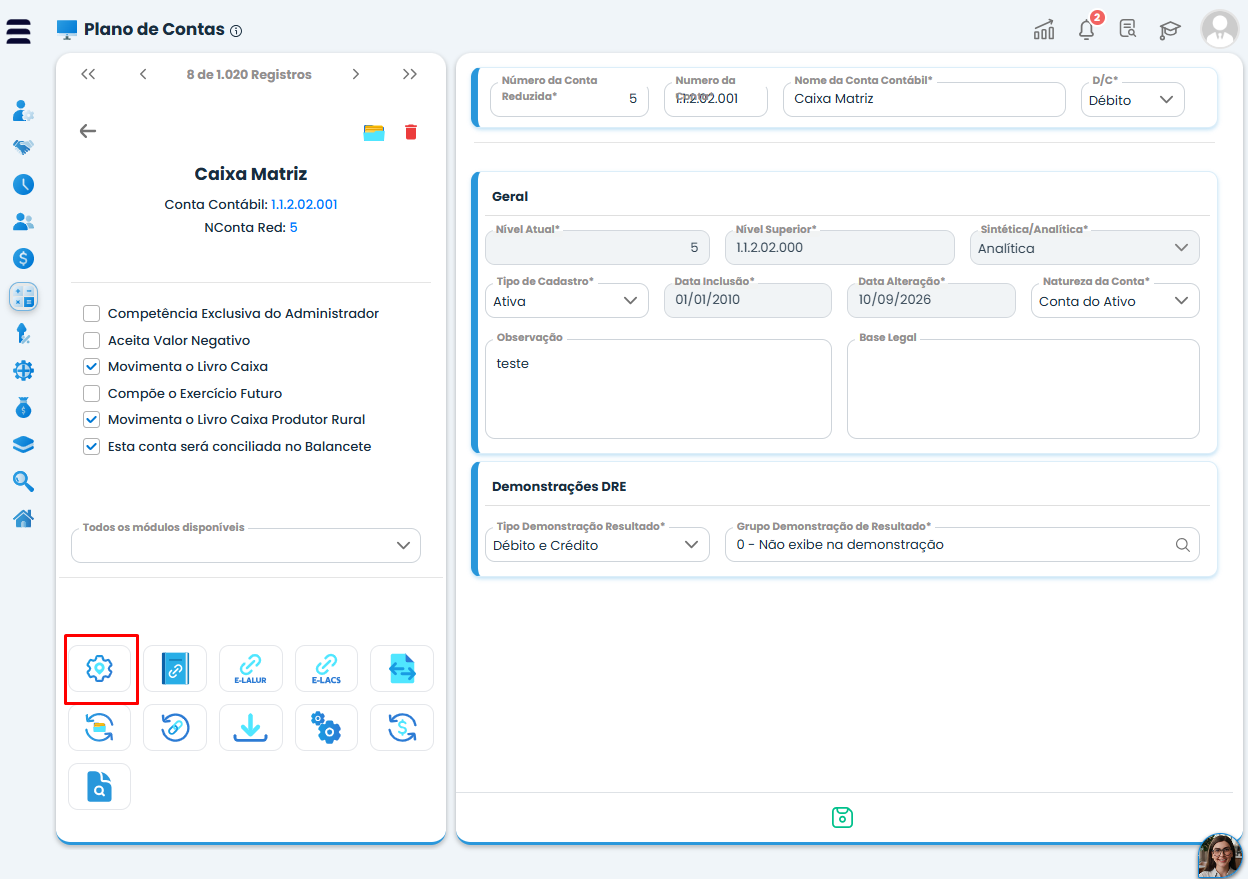
Task: Check Compõe o Exercício Futuro
Action: click(x=91, y=393)
